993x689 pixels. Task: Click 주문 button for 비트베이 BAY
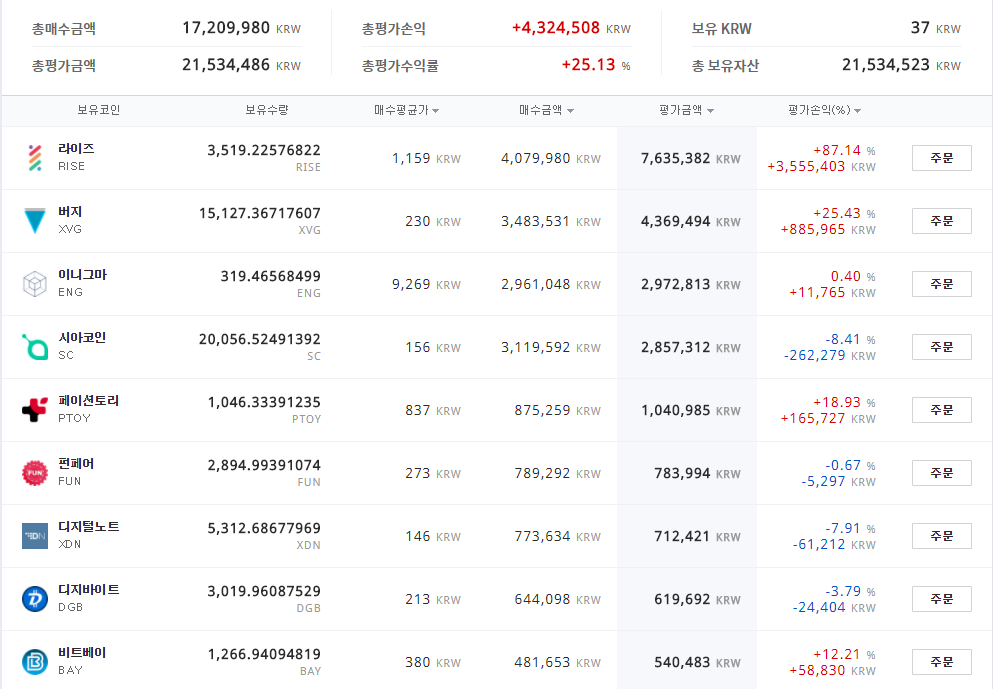tap(942, 662)
